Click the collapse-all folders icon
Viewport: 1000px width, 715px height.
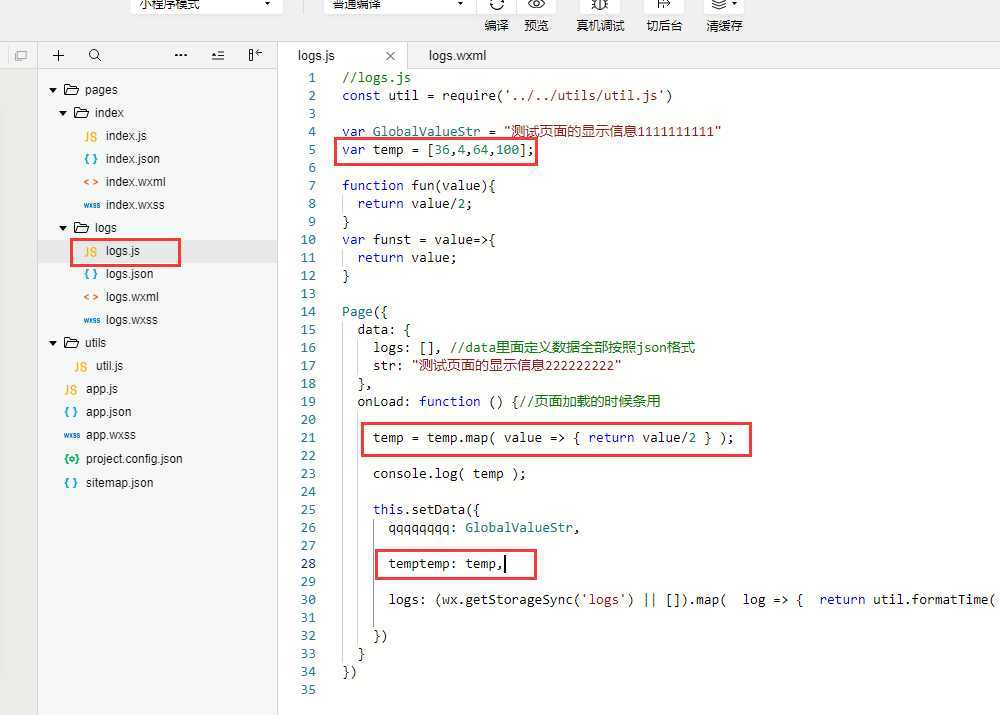pyautogui.click(x=217, y=55)
